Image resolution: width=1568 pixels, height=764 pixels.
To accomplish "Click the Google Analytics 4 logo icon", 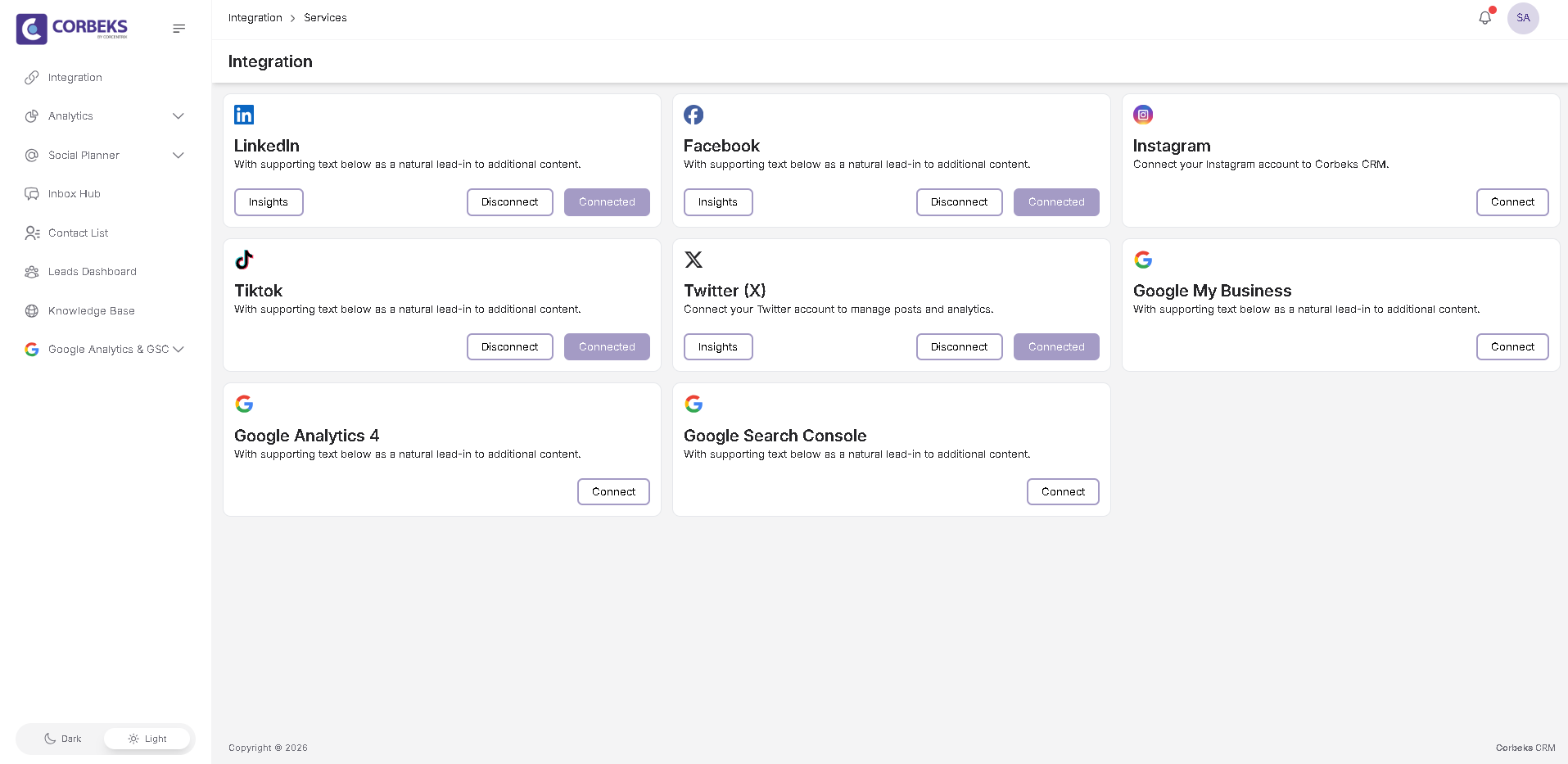I will click(244, 404).
